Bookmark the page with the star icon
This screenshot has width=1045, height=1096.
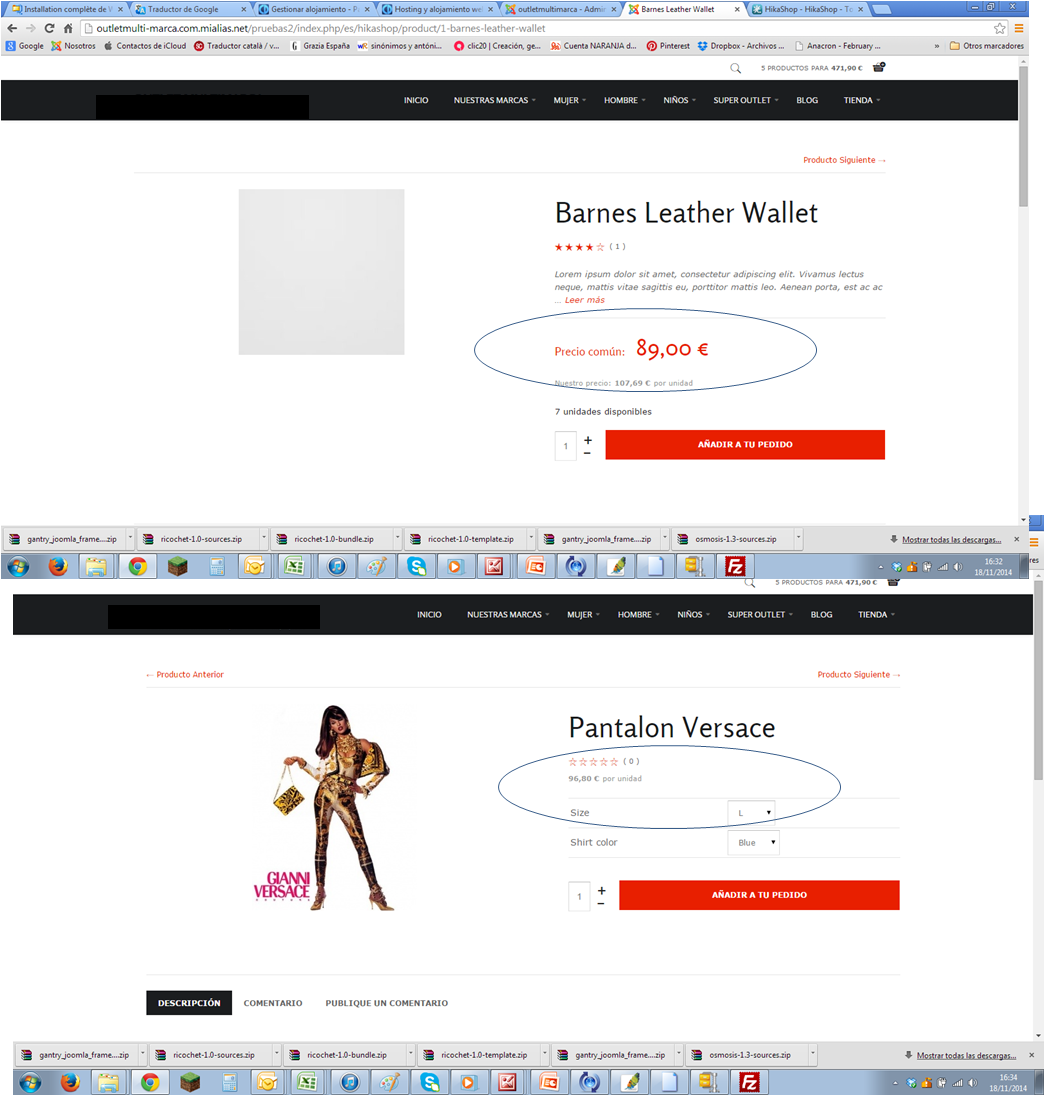point(1000,29)
